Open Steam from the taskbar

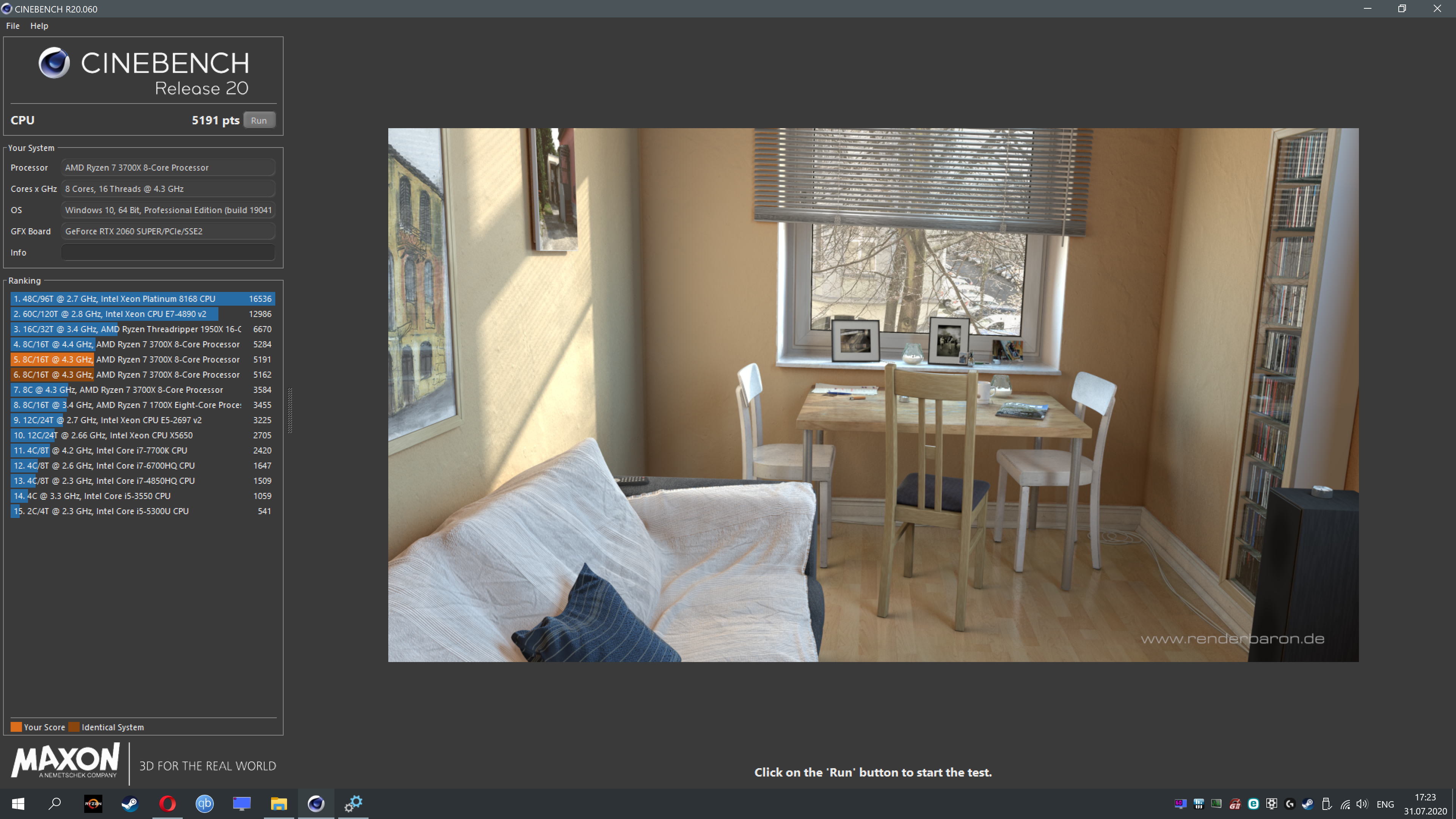130,804
